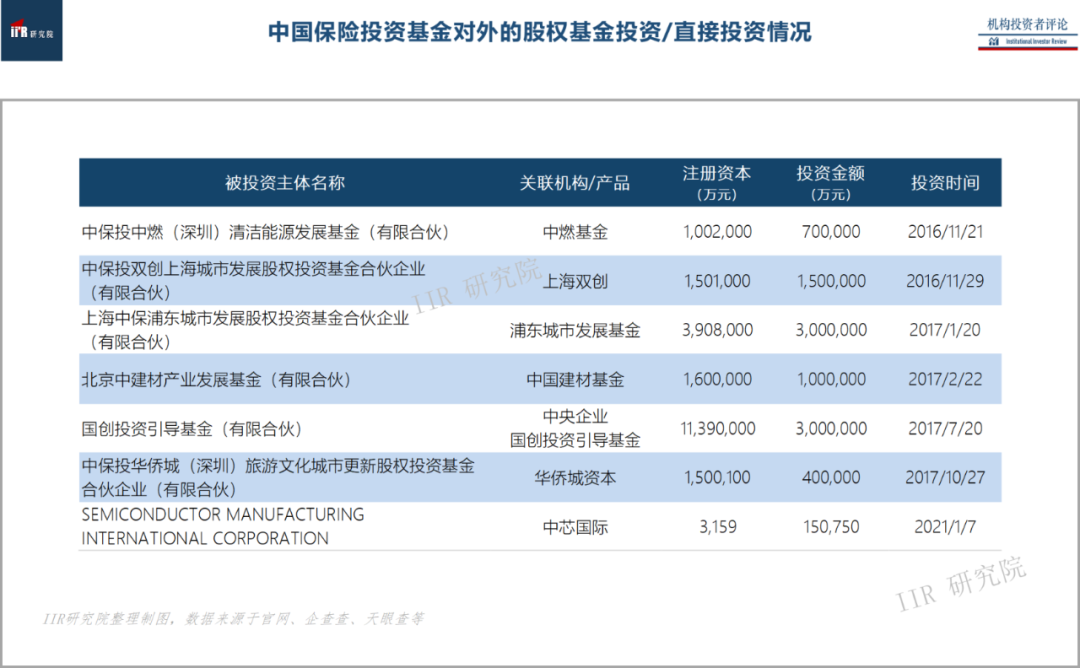
Task: Select the 上海中保浦东城市发展股权投资基金 cell
Action: (x=245, y=330)
